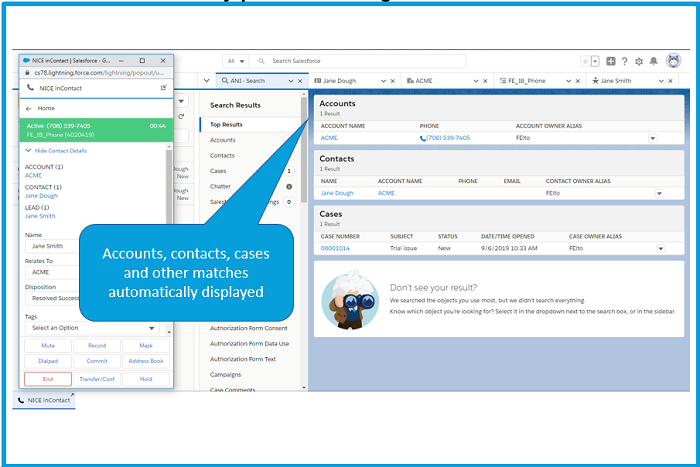Click the favorites star icon

click(x=586, y=62)
